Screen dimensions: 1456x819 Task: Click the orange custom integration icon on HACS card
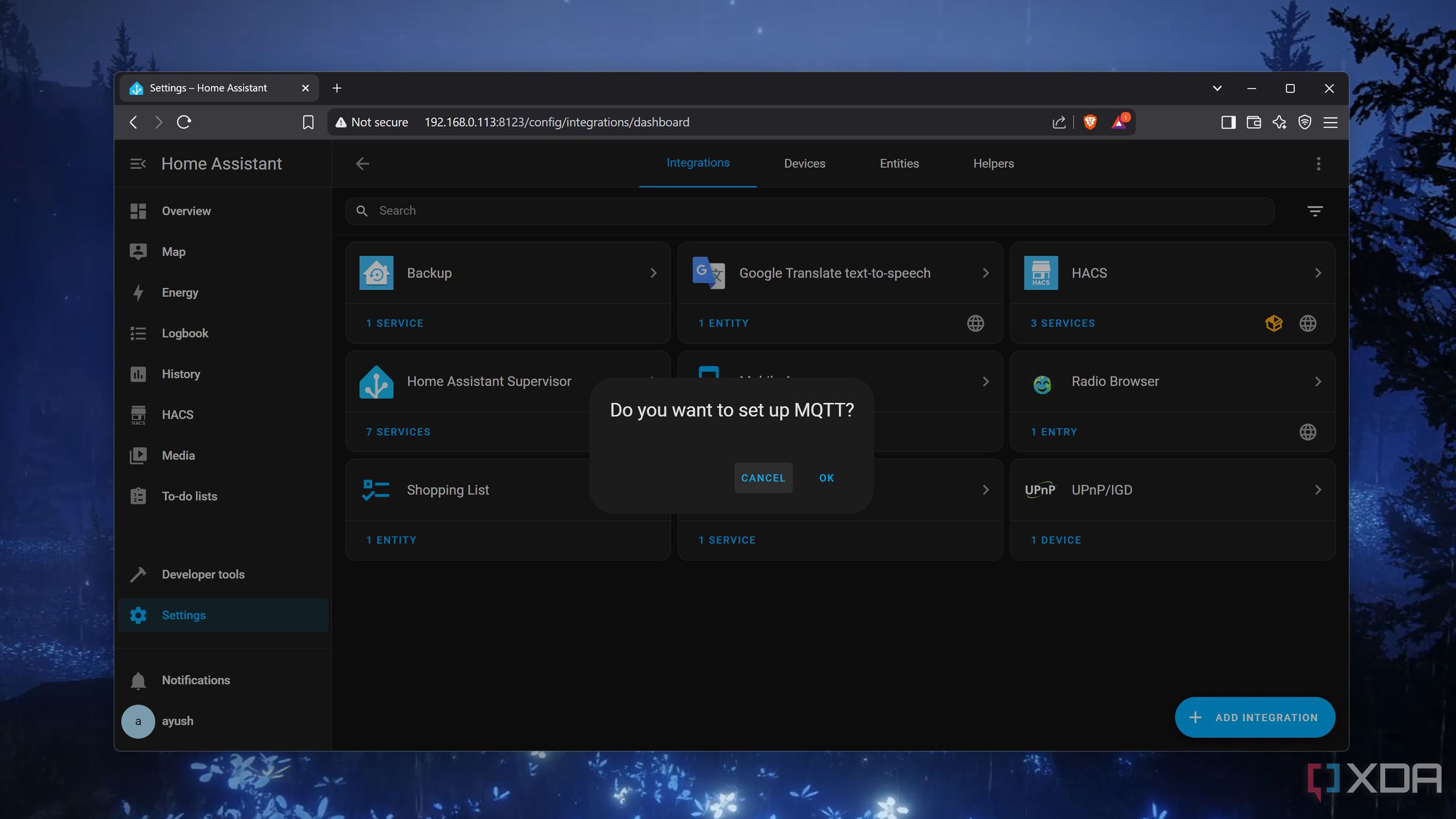click(x=1274, y=323)
